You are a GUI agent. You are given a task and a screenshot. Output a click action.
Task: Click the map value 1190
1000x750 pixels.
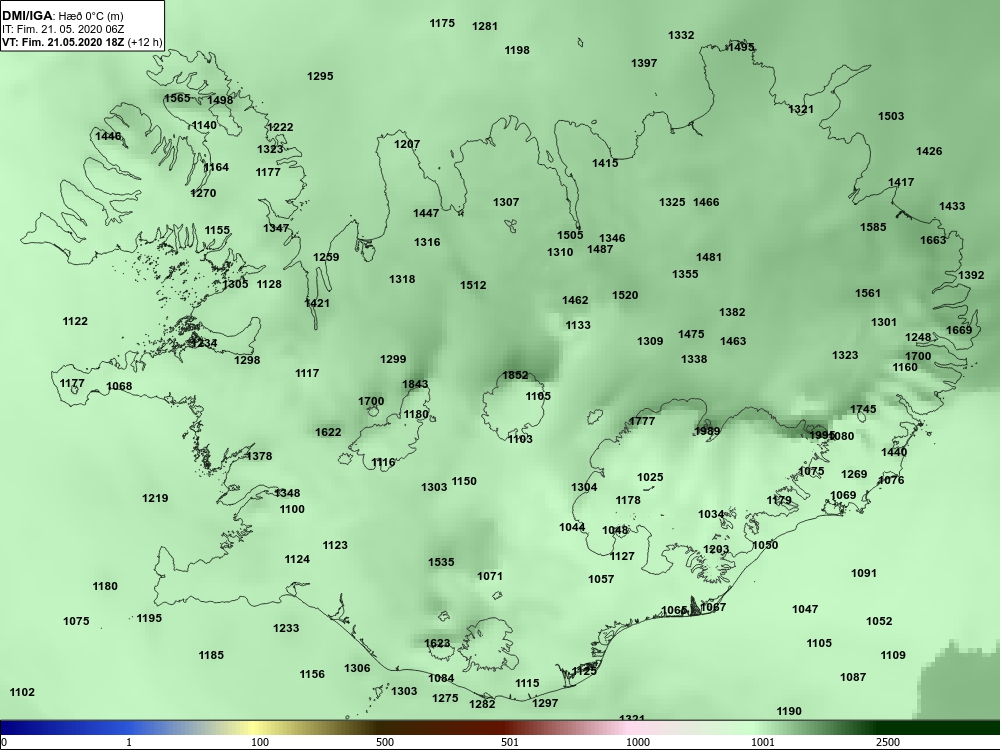pos(789,711)
